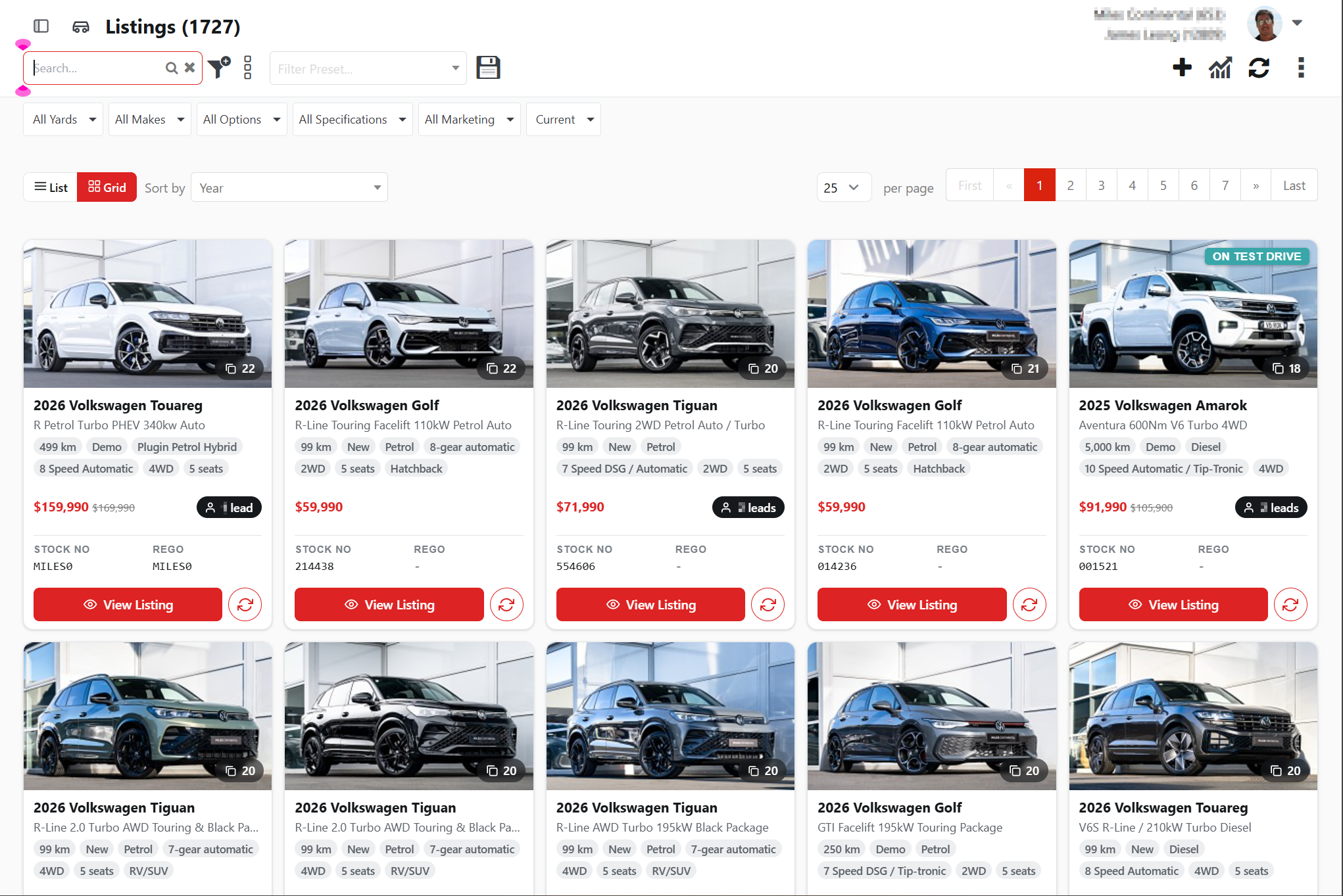Open the white Amarok on-test-drive photo
The height and width of the screenshot is (896, 1343).
pyautogui.click(x=1193, y=314)
